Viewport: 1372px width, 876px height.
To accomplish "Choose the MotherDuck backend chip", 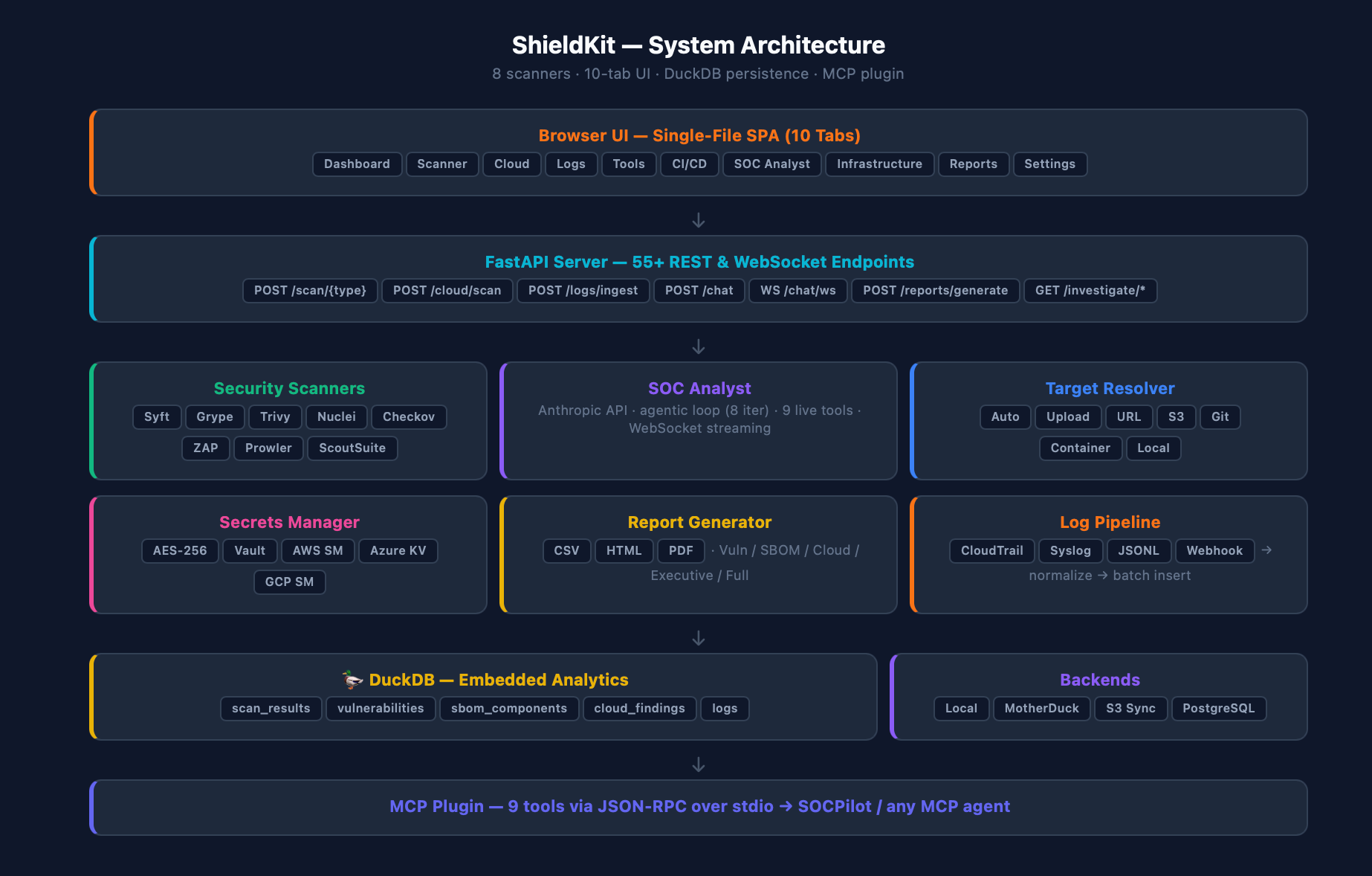I will [x=1041, y=709].
